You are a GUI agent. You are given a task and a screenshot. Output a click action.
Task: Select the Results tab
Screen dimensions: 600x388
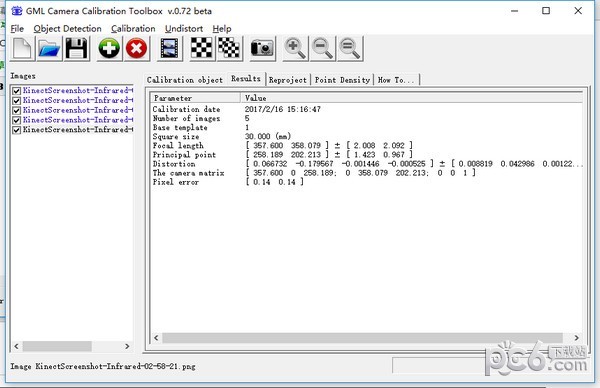(246, 78)
